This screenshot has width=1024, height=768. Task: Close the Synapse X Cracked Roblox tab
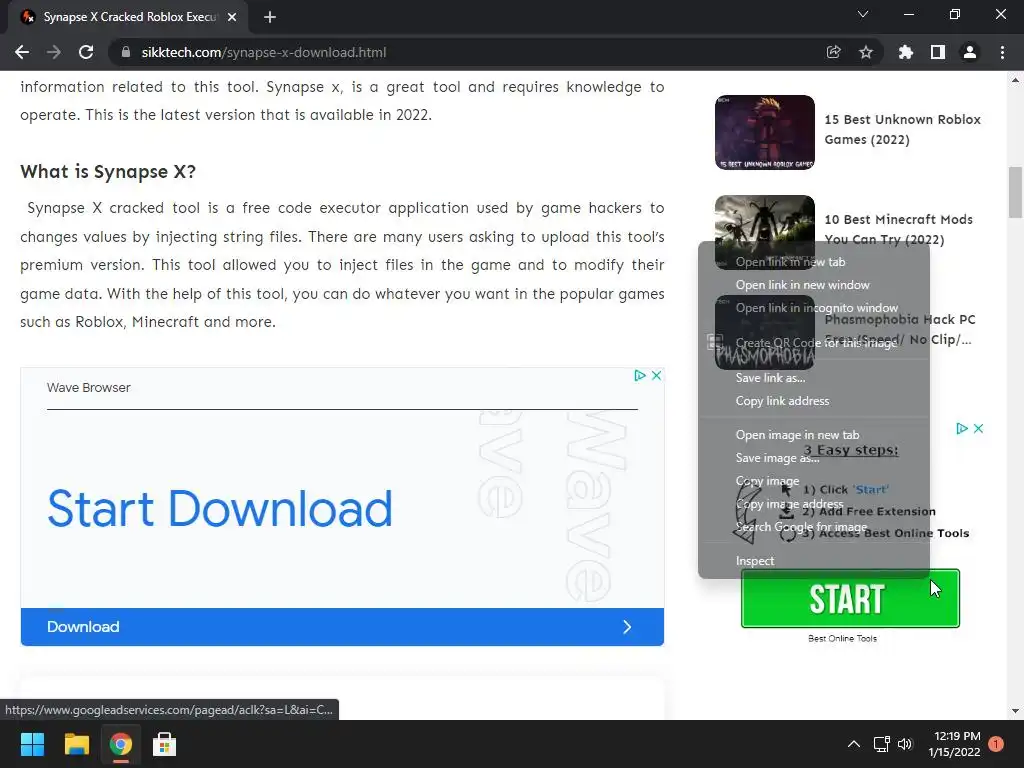coord(232,17)
